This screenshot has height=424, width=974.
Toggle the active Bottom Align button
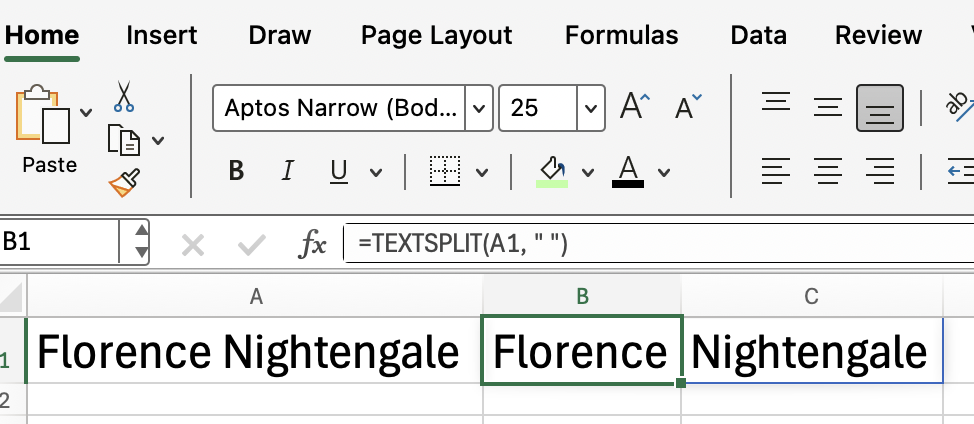(880, 108)
